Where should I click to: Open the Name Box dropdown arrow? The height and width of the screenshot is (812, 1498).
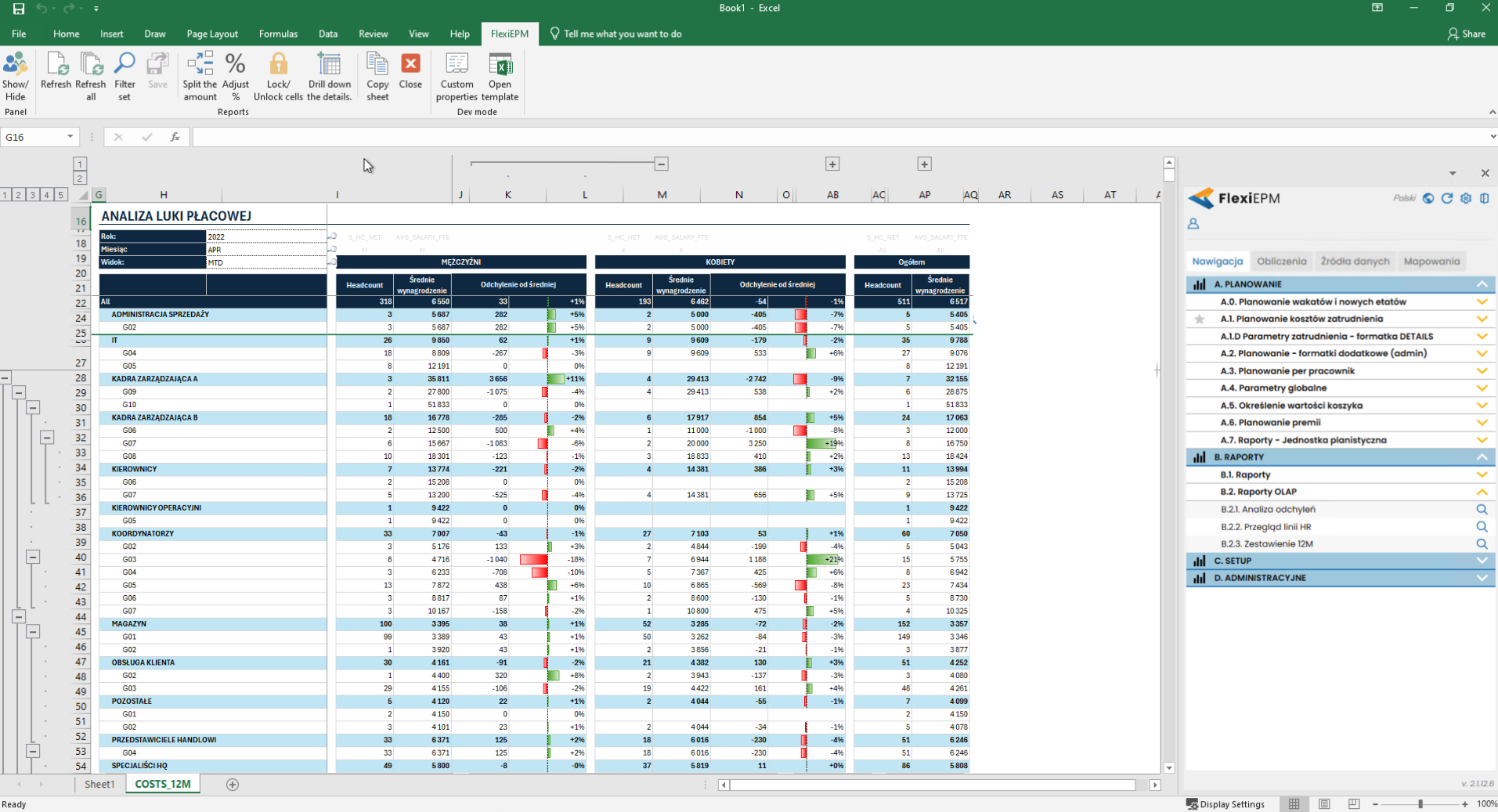[70, 137]
